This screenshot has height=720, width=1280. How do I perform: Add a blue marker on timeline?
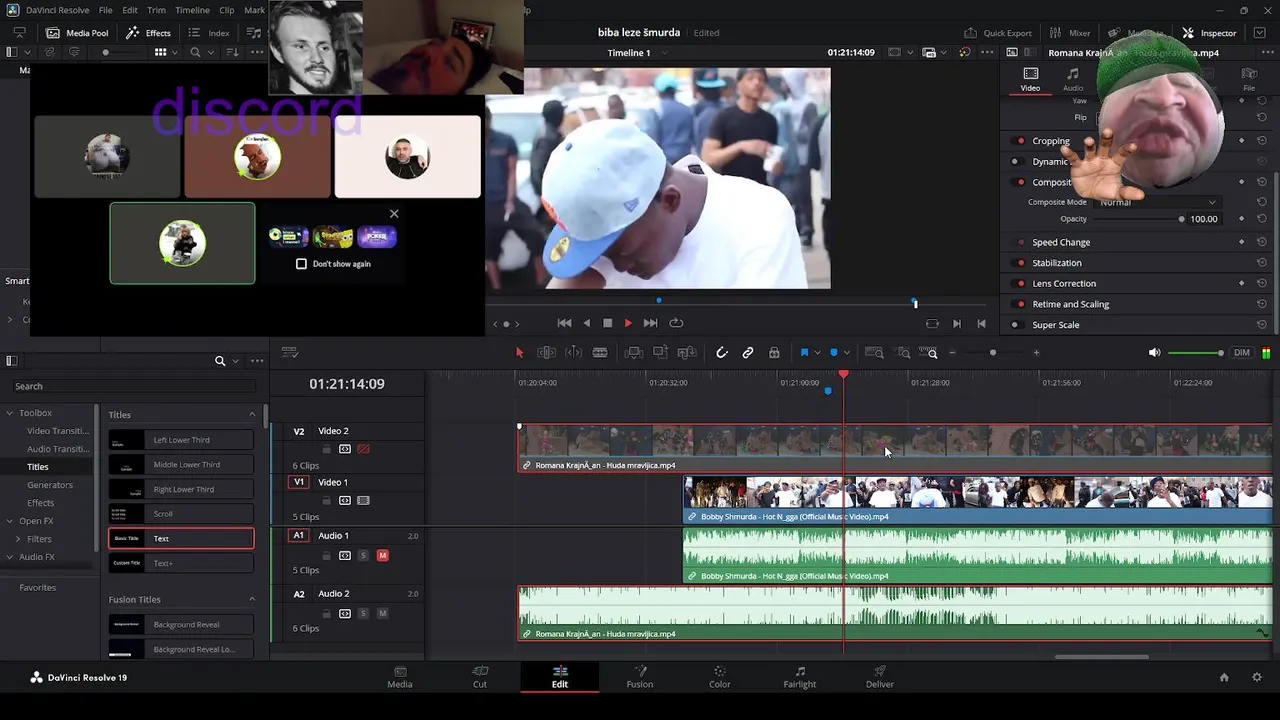[833, 353]
